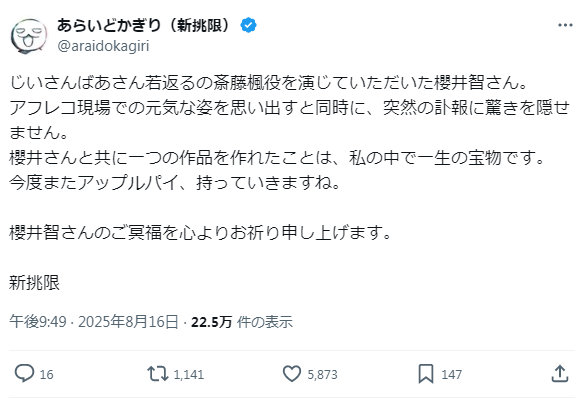Viewport: 583px width, 399px height.
Task: Click the bookmark count 147
Action: click(451, 374)
